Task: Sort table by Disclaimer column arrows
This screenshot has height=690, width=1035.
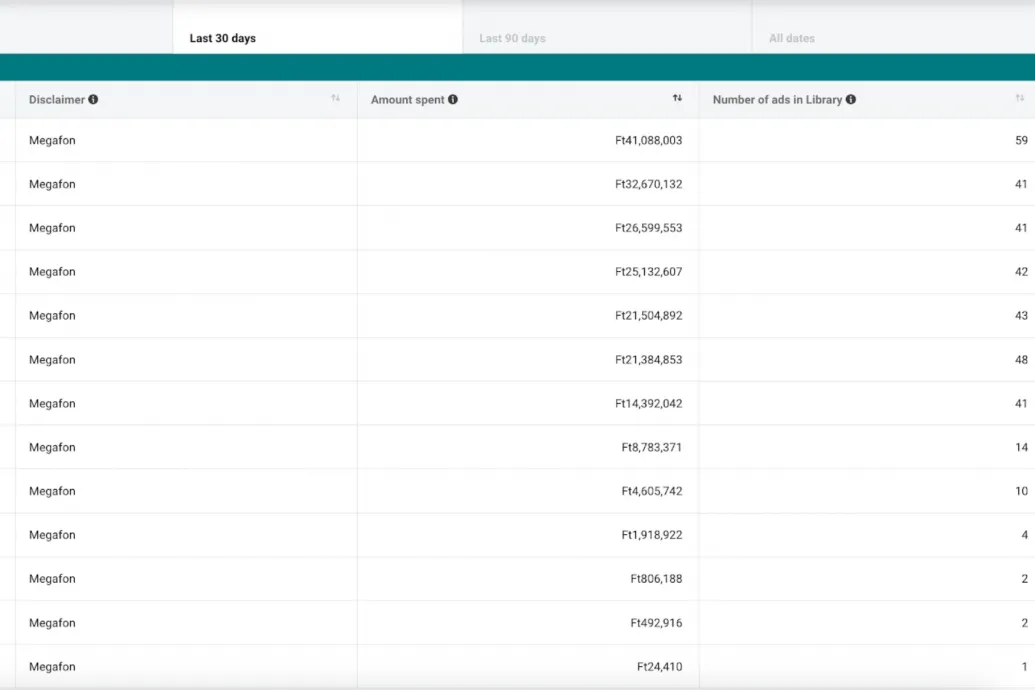Action: tap(335, 98)
